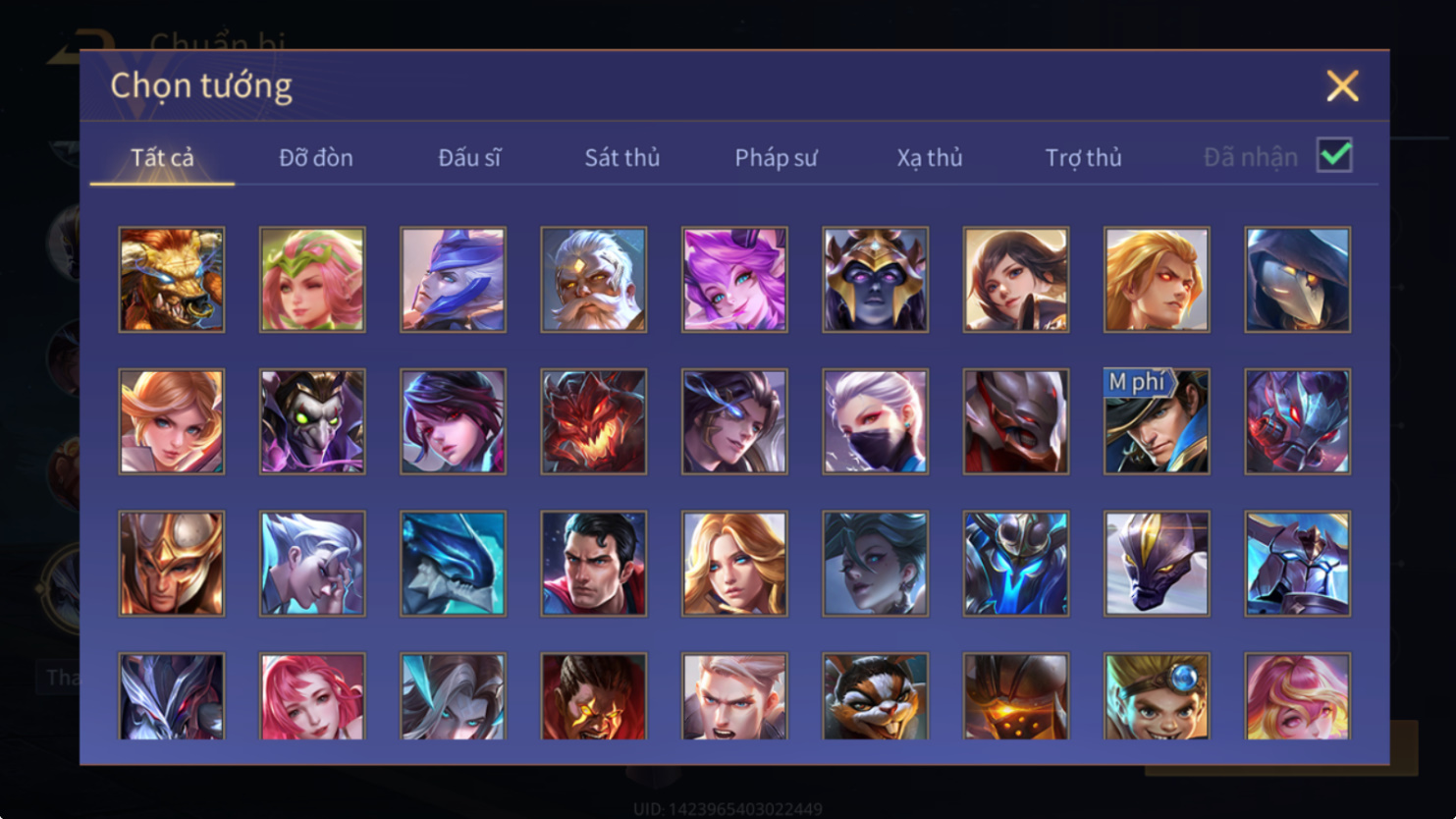The width and height of the screenshot is (1456, 819).
Task: Toggle the Đã nhận checkbox
Action: 1334,155
